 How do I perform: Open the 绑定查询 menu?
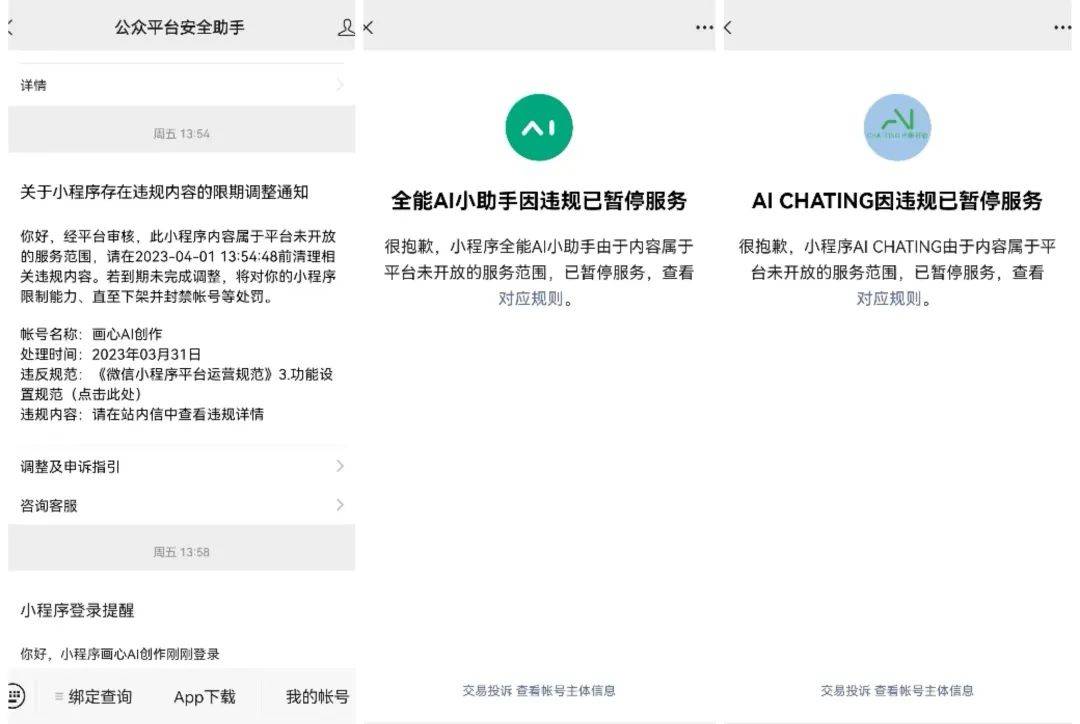[x=94, y=696]
